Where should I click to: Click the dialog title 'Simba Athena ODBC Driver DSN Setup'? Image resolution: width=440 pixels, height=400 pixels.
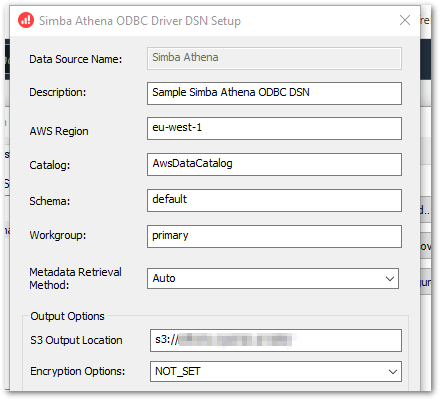tap(140, 21)
